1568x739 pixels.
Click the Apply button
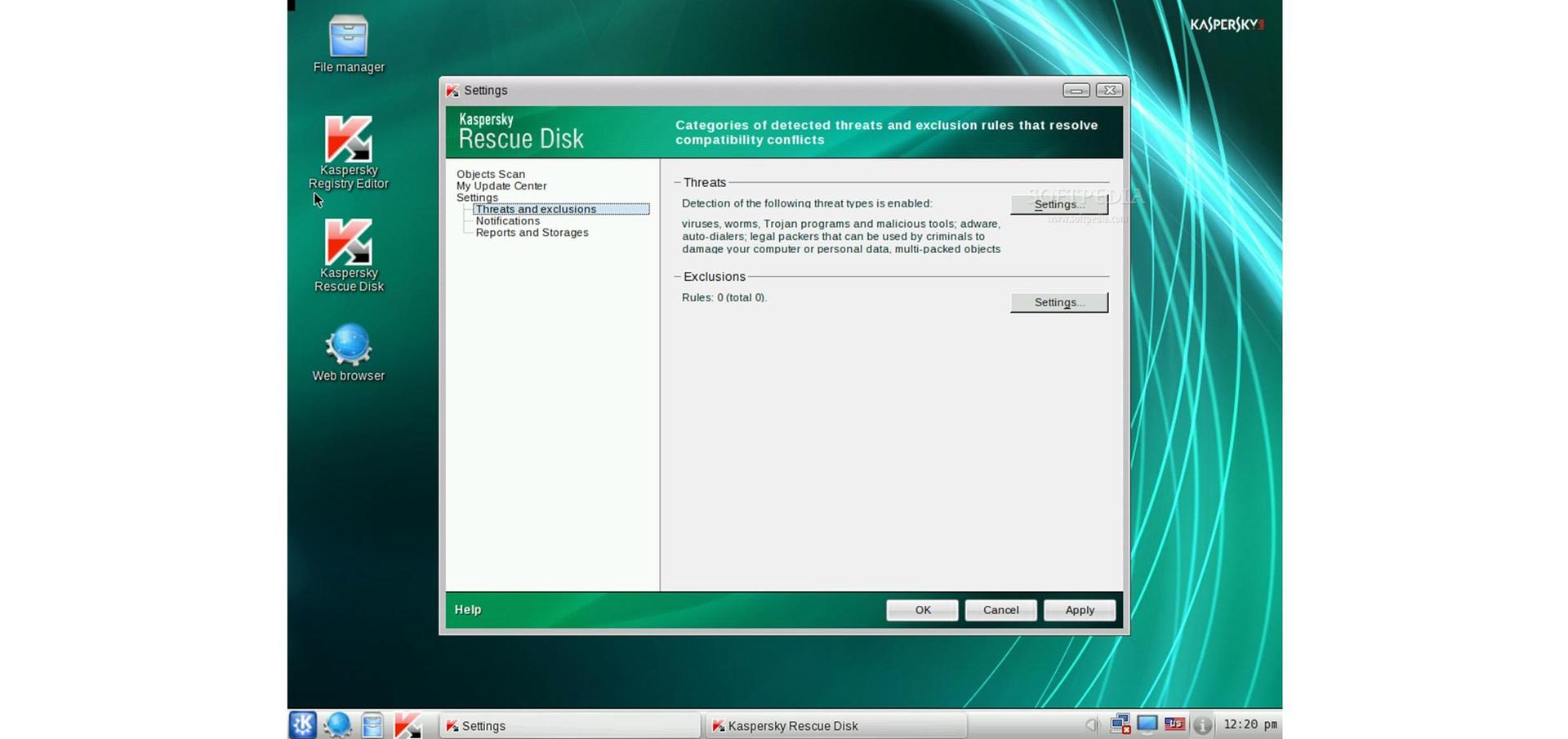coord(1080,610)
